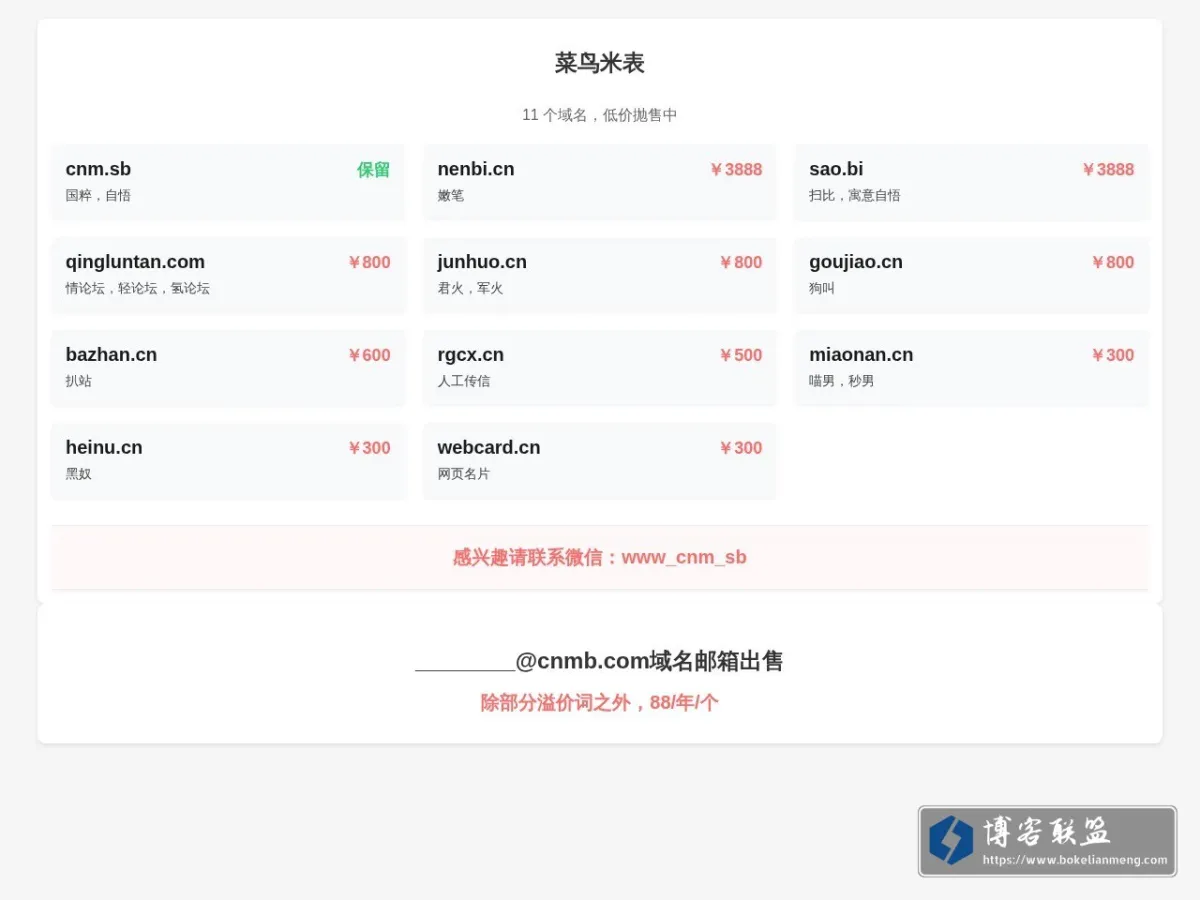
Task: Select the webcard.cn domain name
Action: tap(489, 448)
